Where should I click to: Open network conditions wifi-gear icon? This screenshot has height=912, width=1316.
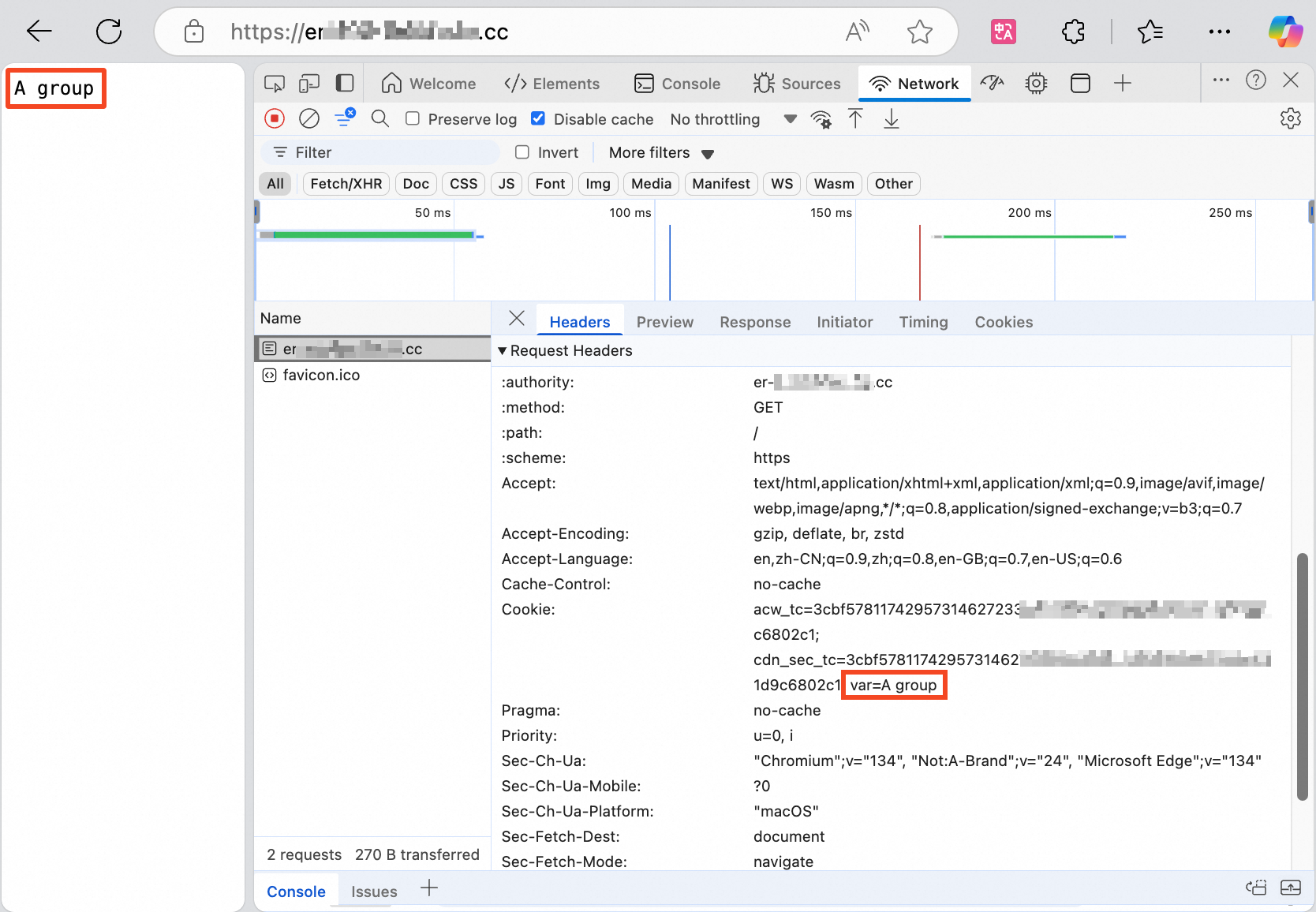click(821, 119)
